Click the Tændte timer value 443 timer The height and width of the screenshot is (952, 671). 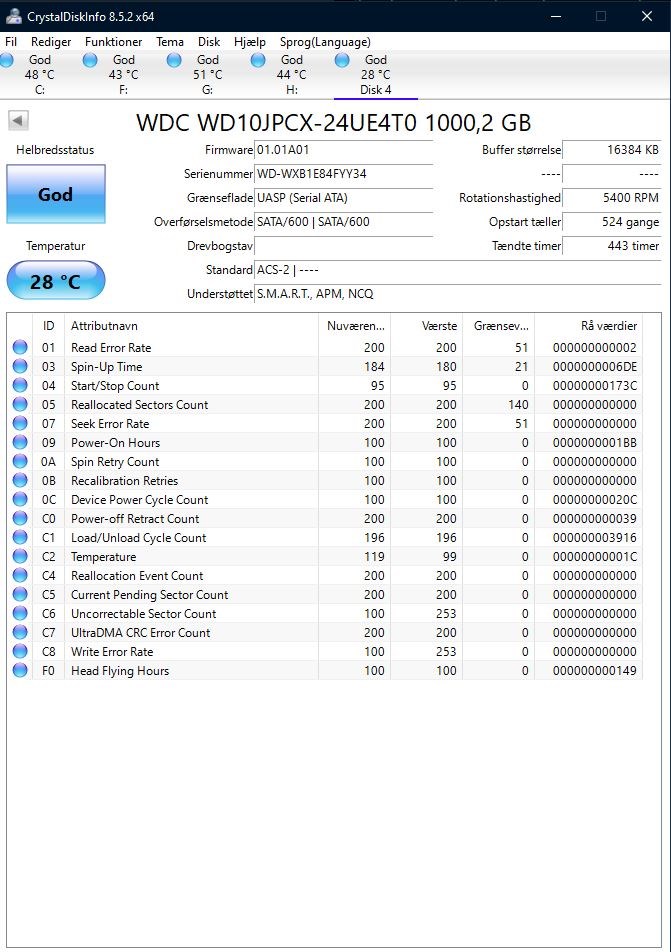tap(611, 246)
